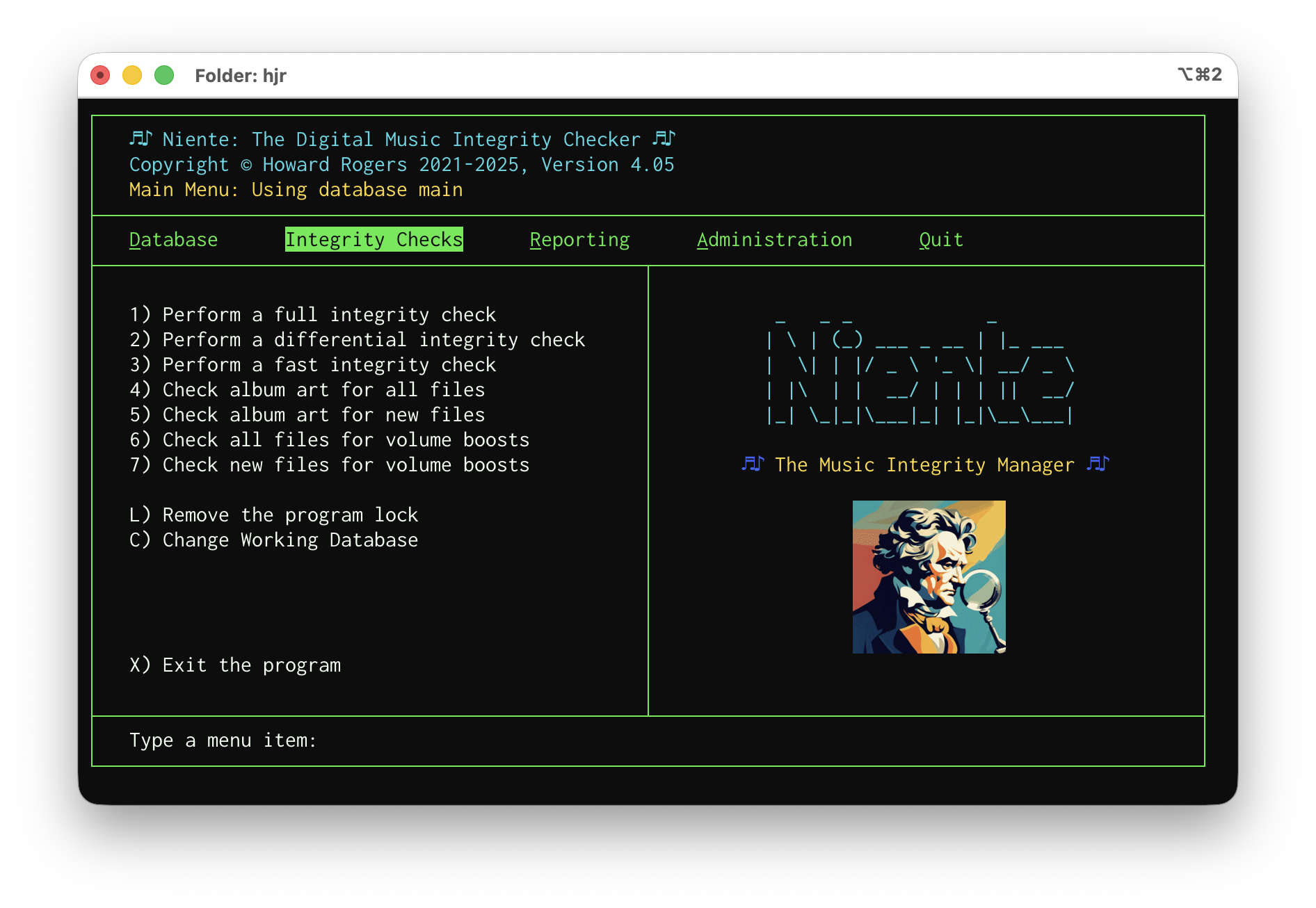Click the Type a menu item prompt
Image resolution: width=1316 pixels, height=908 pixels.
(223, 740)
